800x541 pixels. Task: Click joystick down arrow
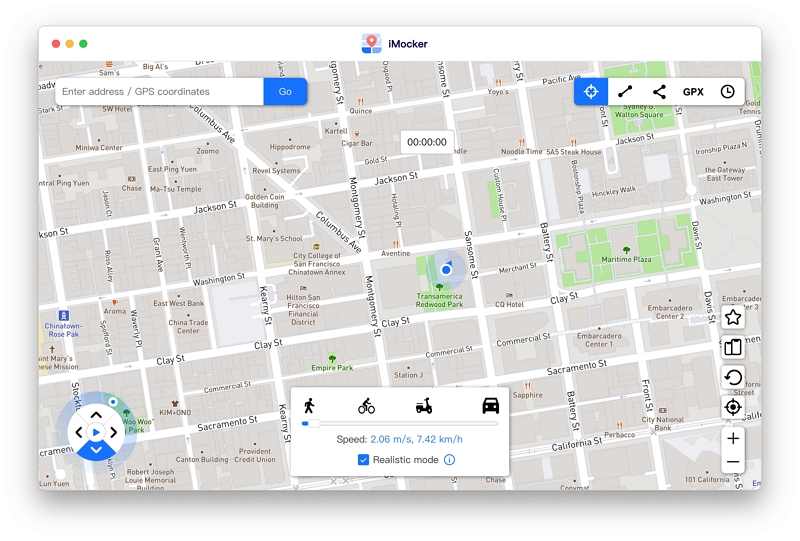96,450
